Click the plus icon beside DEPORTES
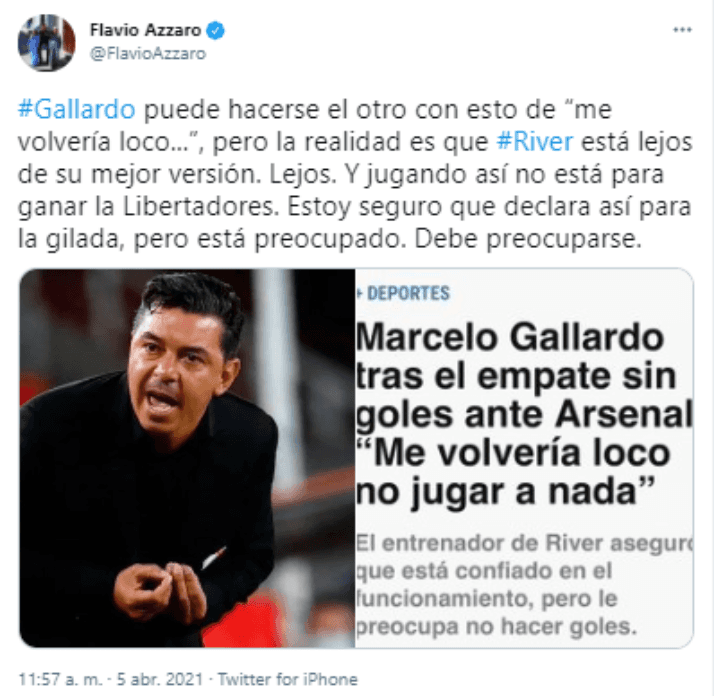The height and width of the screenshot is (696, 714). click(359, 294)
